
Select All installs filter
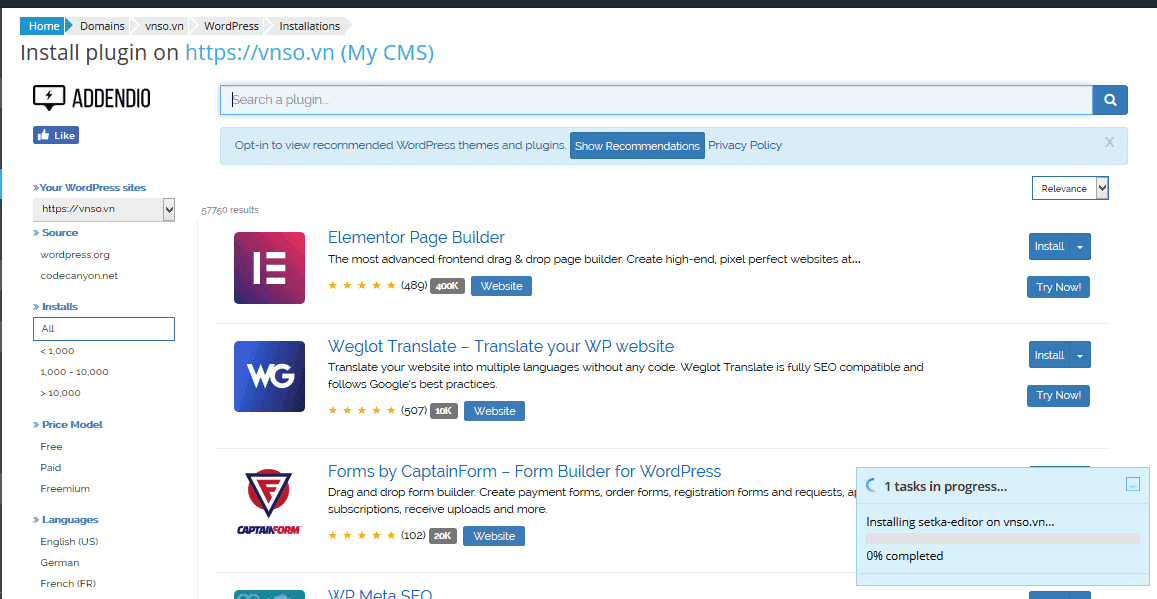click(104, 329)
